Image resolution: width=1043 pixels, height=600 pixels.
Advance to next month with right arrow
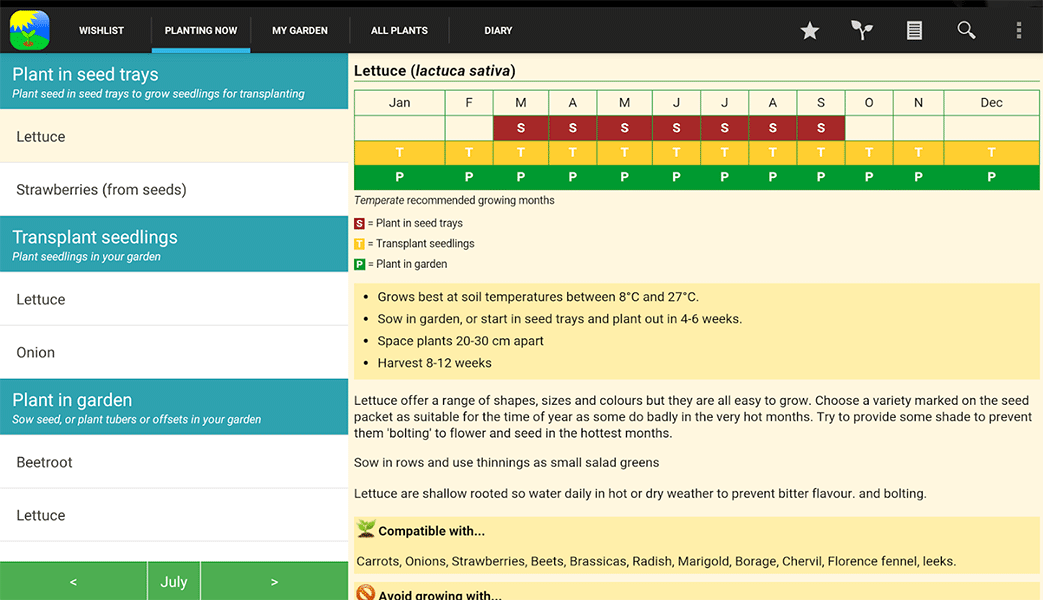point(274,581)
